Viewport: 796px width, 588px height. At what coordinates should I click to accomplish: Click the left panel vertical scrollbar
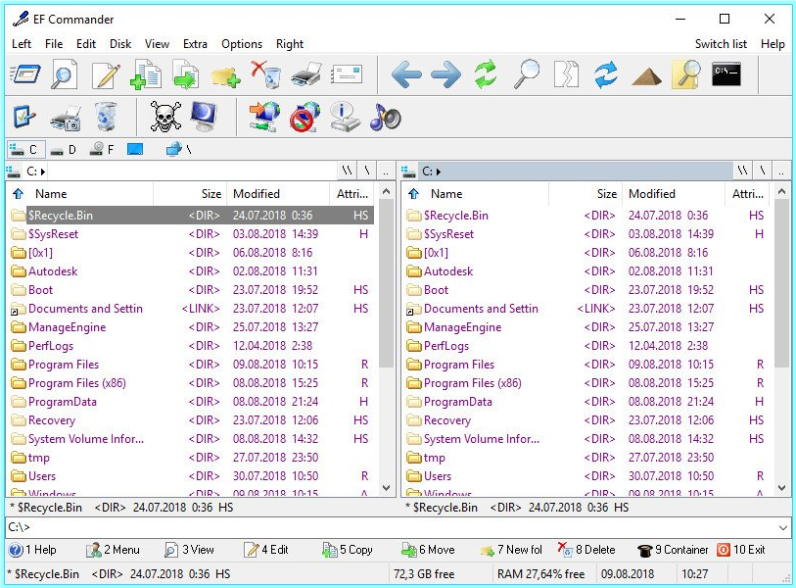[386, 343]
